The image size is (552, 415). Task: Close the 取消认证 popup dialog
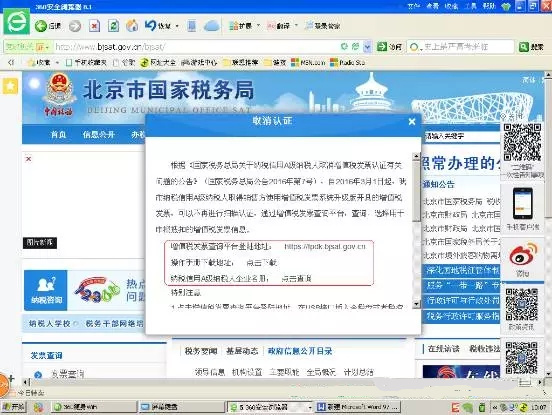tap(412, 122)
